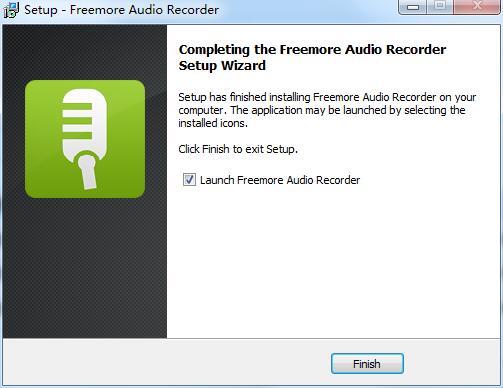Image resolution: width=503 pixels, height=388 pixels.
Task: Click the 'Click Finish to exit Setup' text
Action: 238,149
